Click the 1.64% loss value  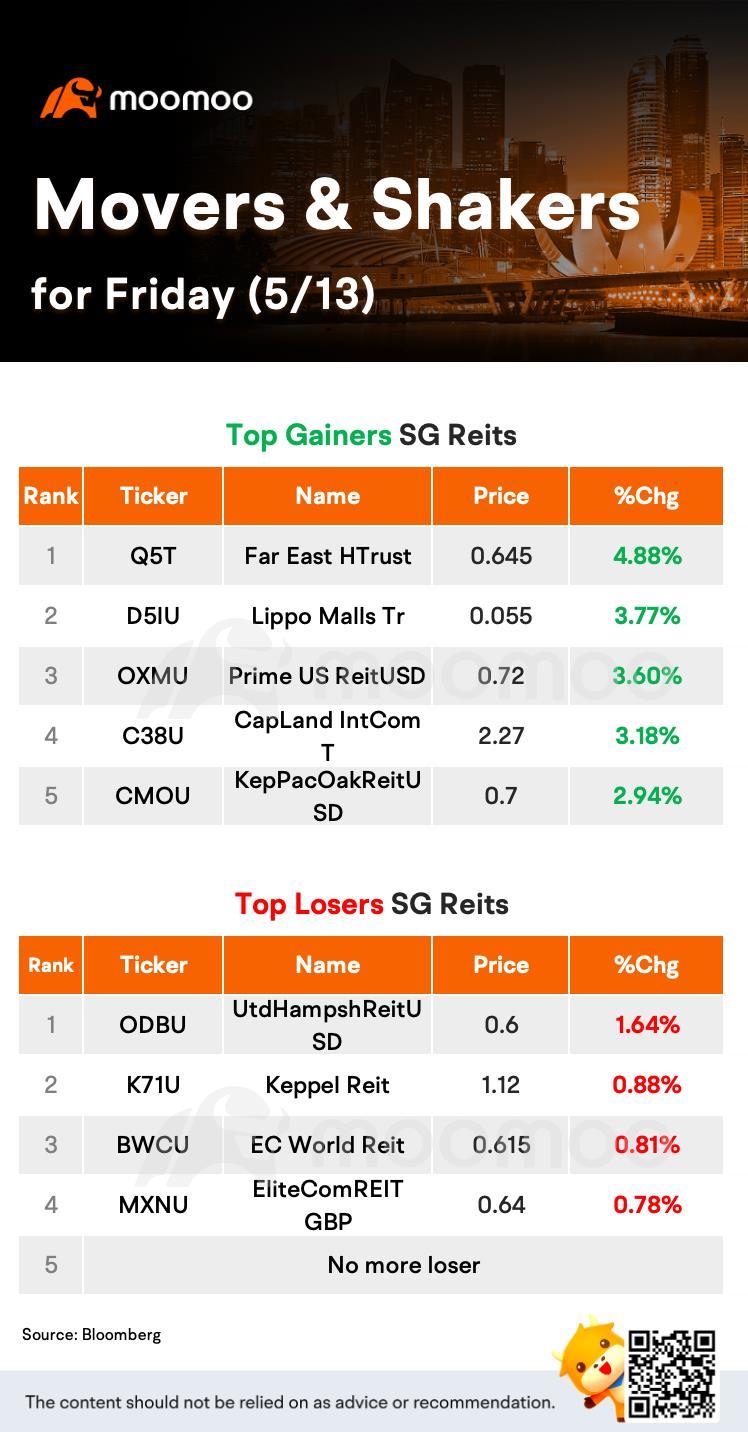(647, 1025)
